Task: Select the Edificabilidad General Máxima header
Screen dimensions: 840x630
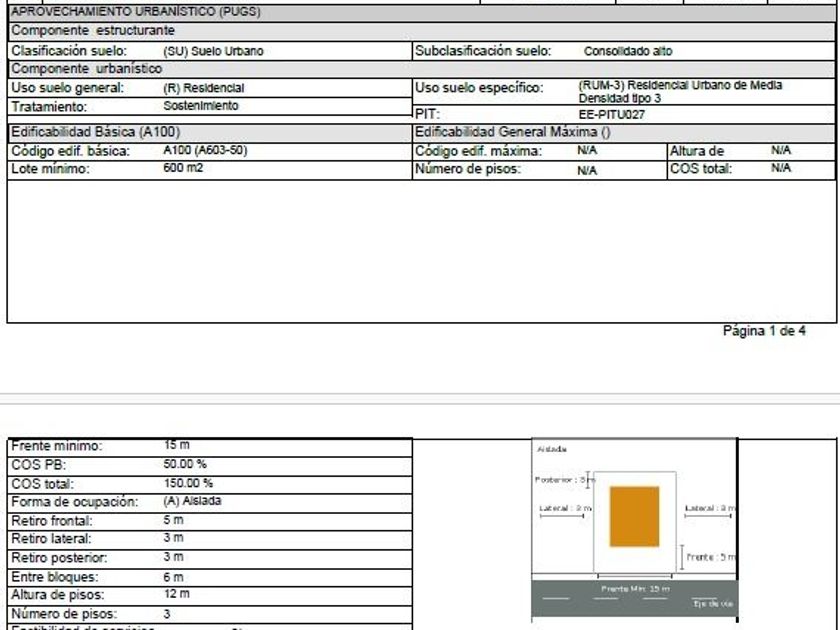Action: [x=513, y=132]
